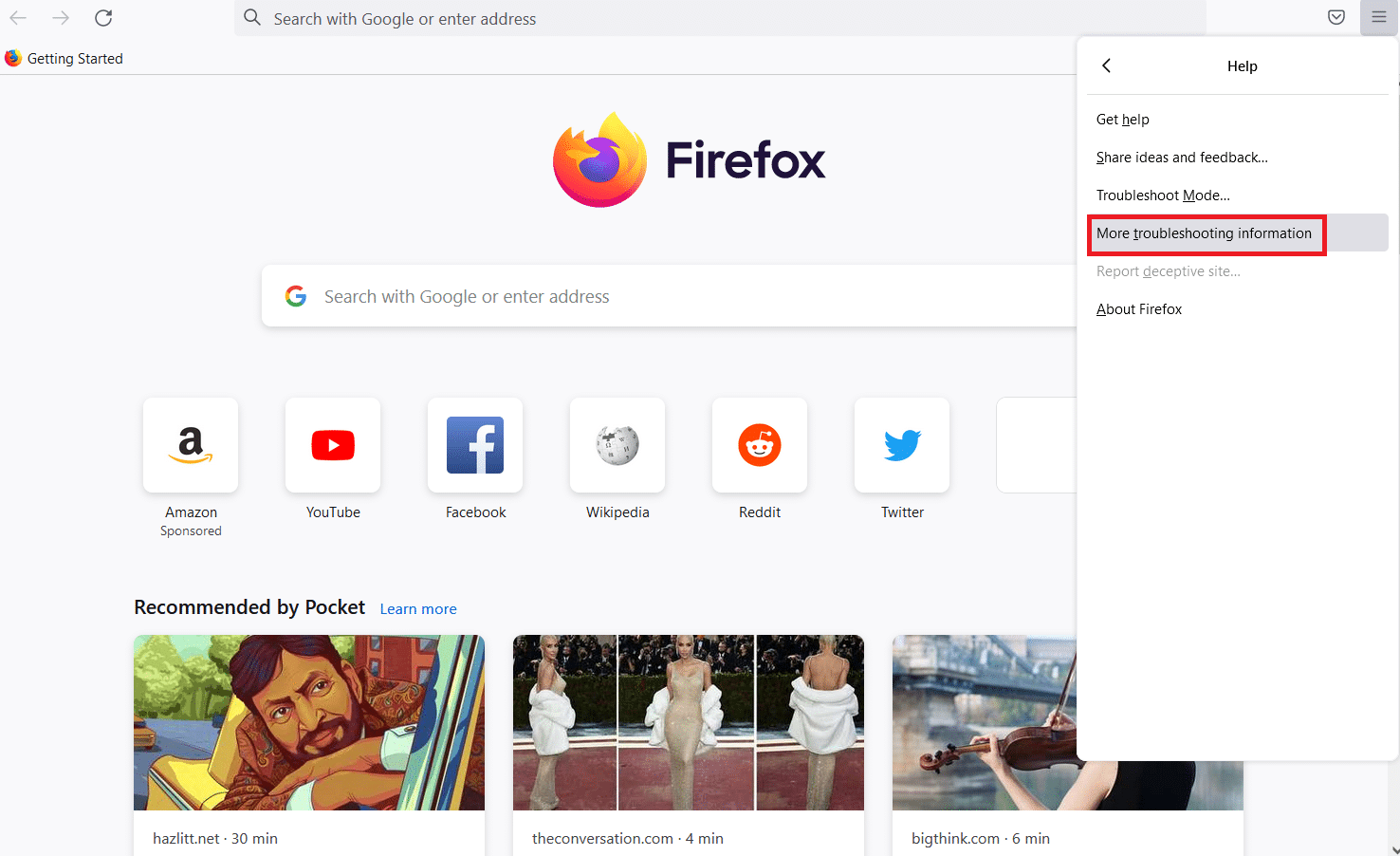The height and width of the screenshot is (856, 1400).
Task: Select Share ideas and feedback
Action: pyautogui.click(x=1237, y=158)
